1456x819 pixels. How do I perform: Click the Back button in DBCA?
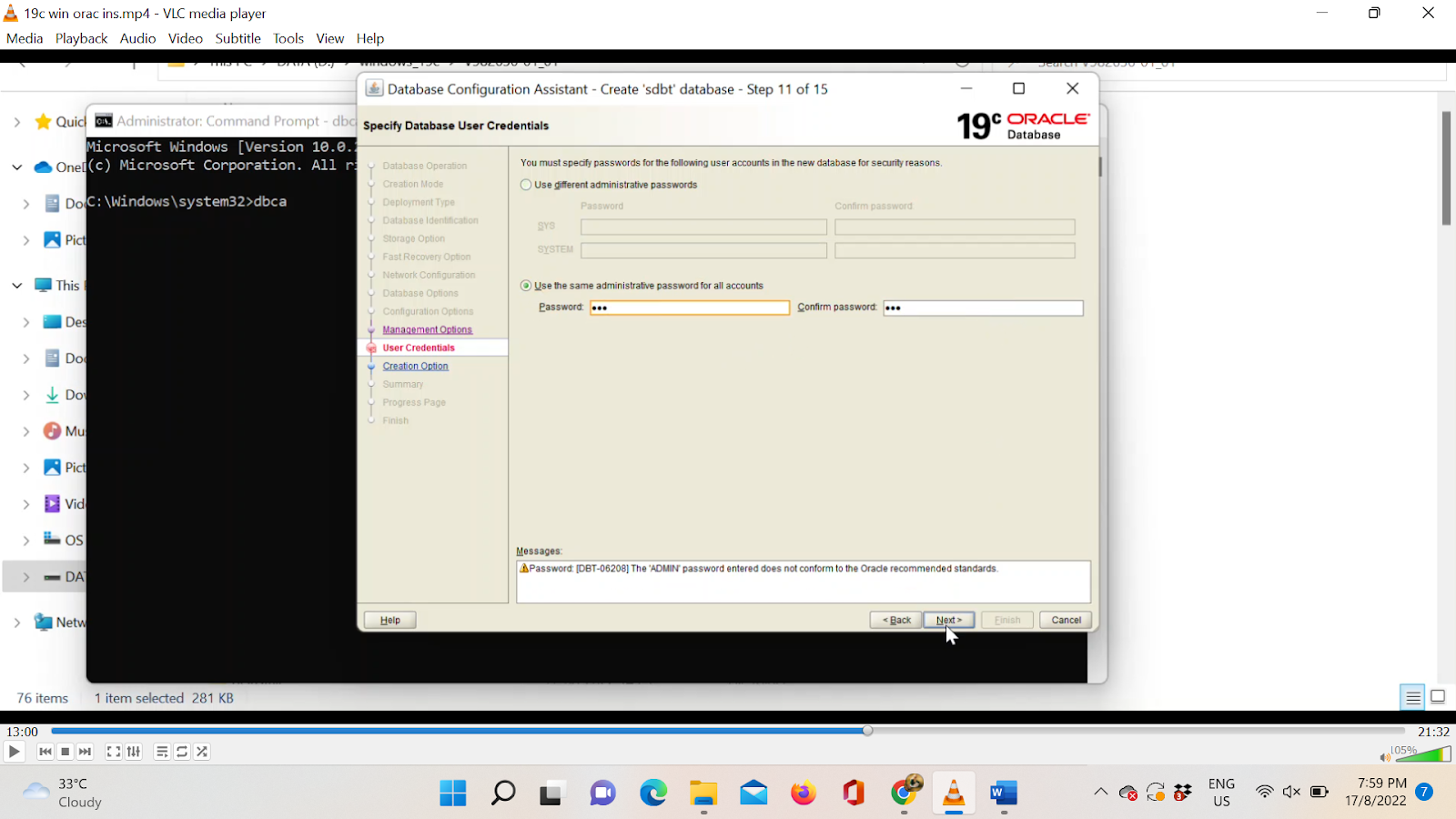coord(896,620)
